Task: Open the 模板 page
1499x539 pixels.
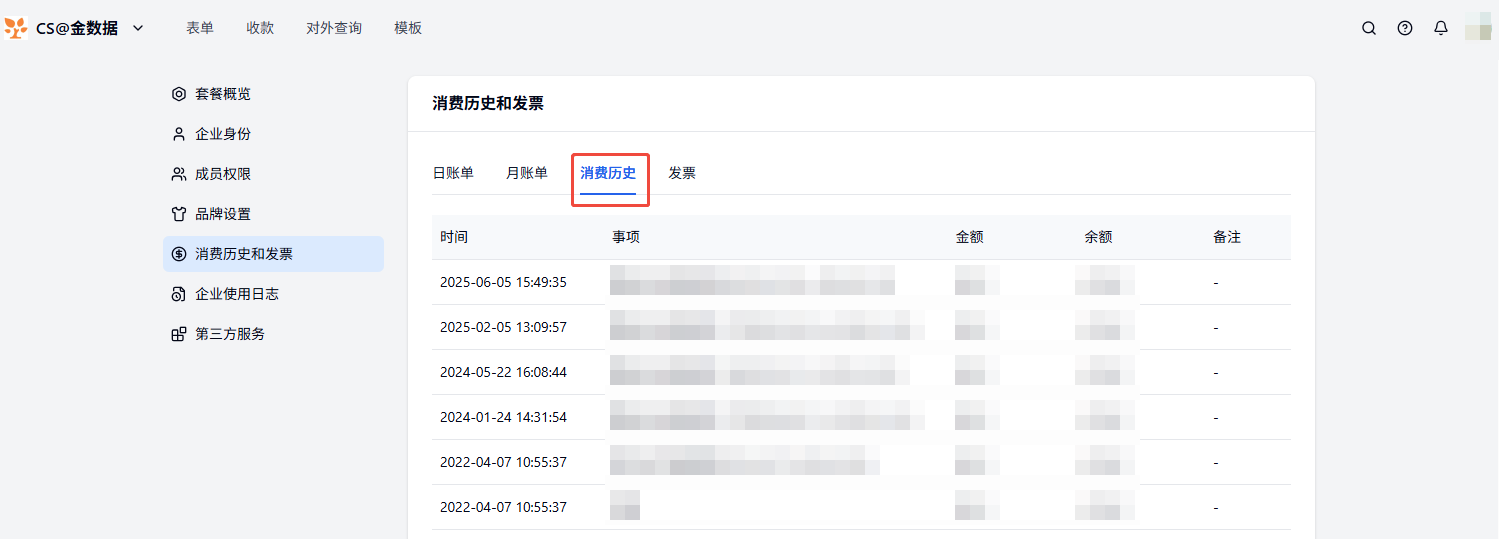Action: tap(408, 28)
